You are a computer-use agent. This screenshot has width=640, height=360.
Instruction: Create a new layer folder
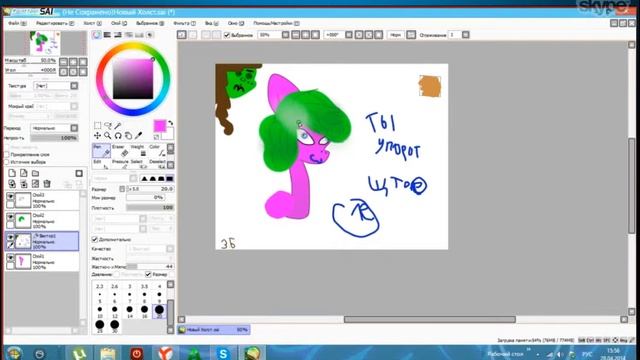(x=36, y=173)
